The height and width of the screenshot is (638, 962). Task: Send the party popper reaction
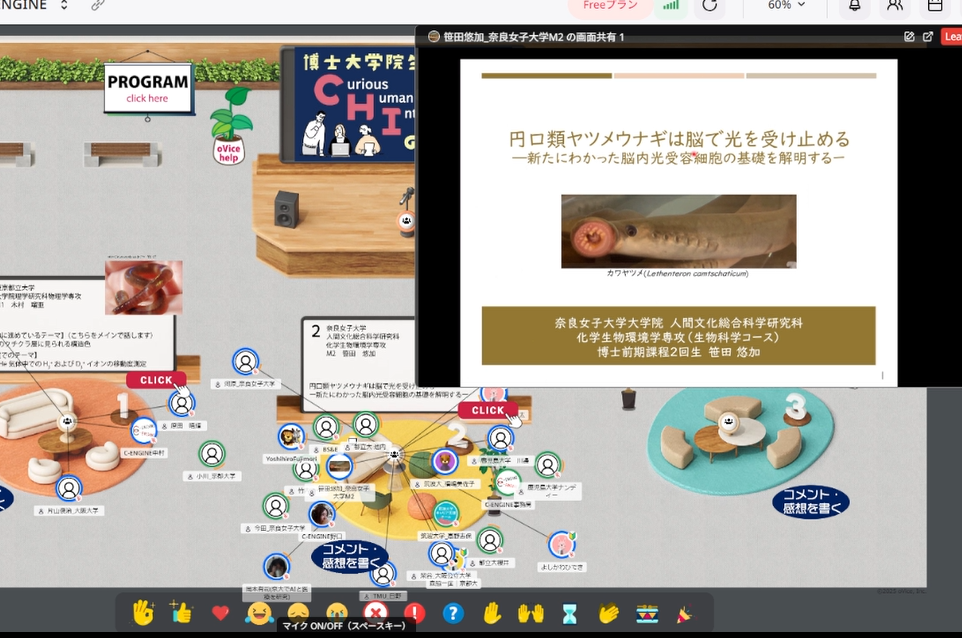[x=684, y=613]
